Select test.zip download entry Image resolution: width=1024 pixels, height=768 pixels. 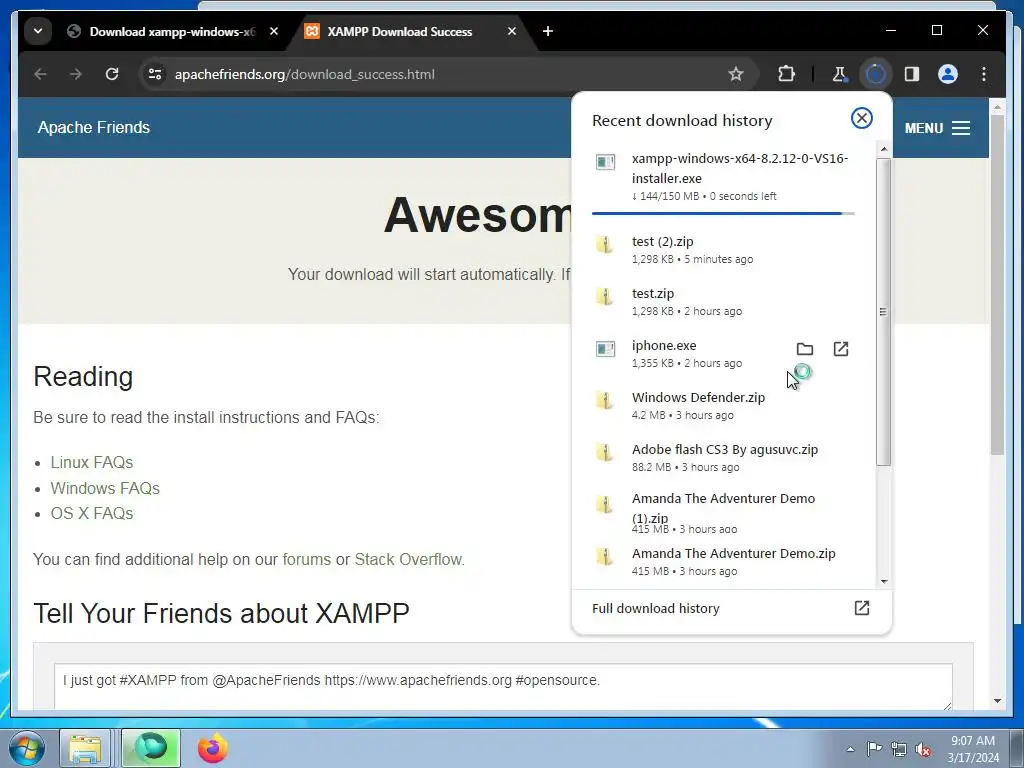coord(723,302)
